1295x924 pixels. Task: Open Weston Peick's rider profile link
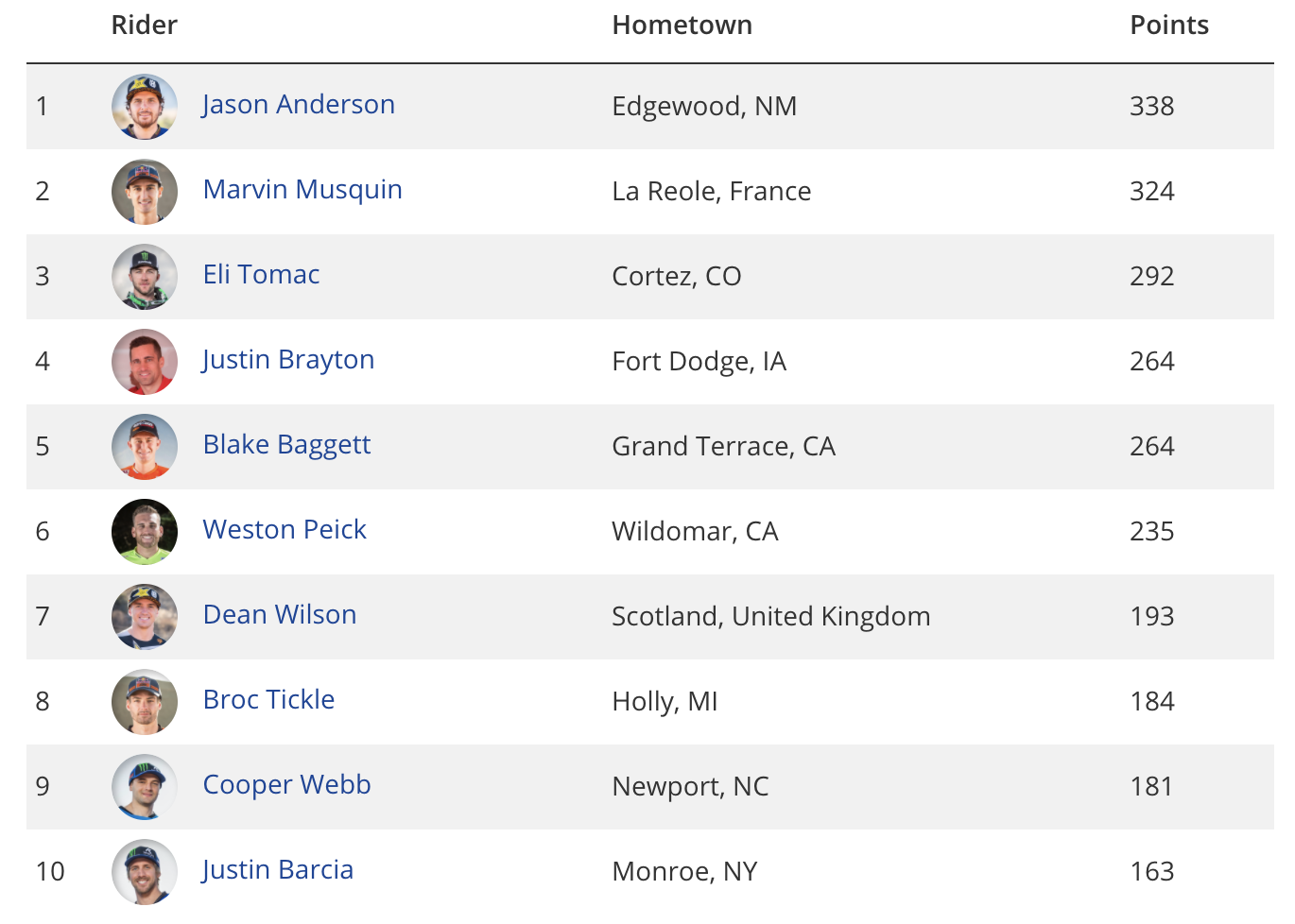285,530
